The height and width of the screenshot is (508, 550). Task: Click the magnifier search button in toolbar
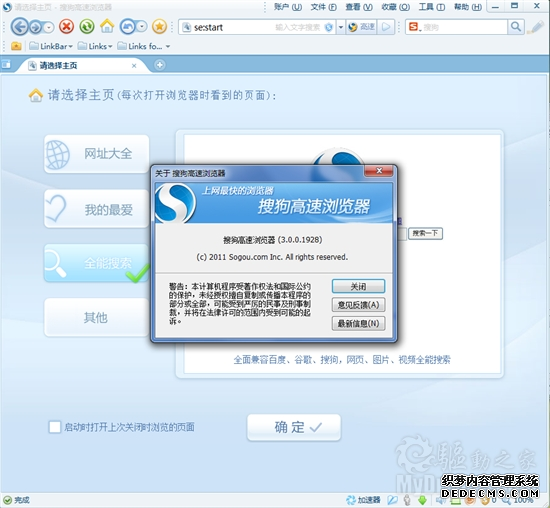click(516, 27)
